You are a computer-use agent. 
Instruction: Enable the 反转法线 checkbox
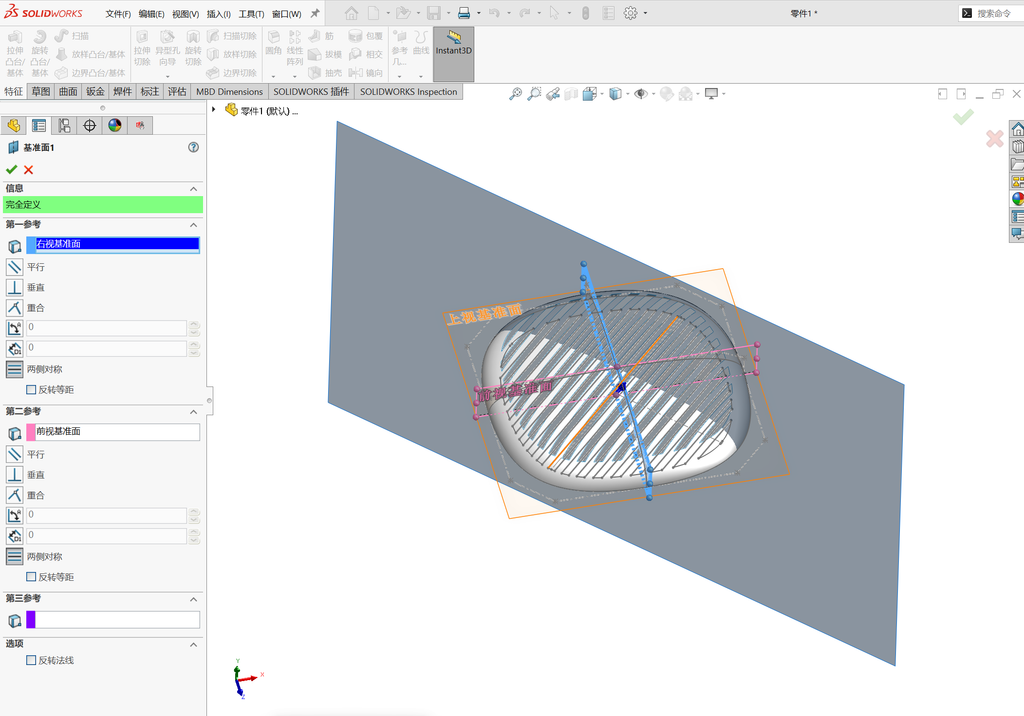(31, 660)
